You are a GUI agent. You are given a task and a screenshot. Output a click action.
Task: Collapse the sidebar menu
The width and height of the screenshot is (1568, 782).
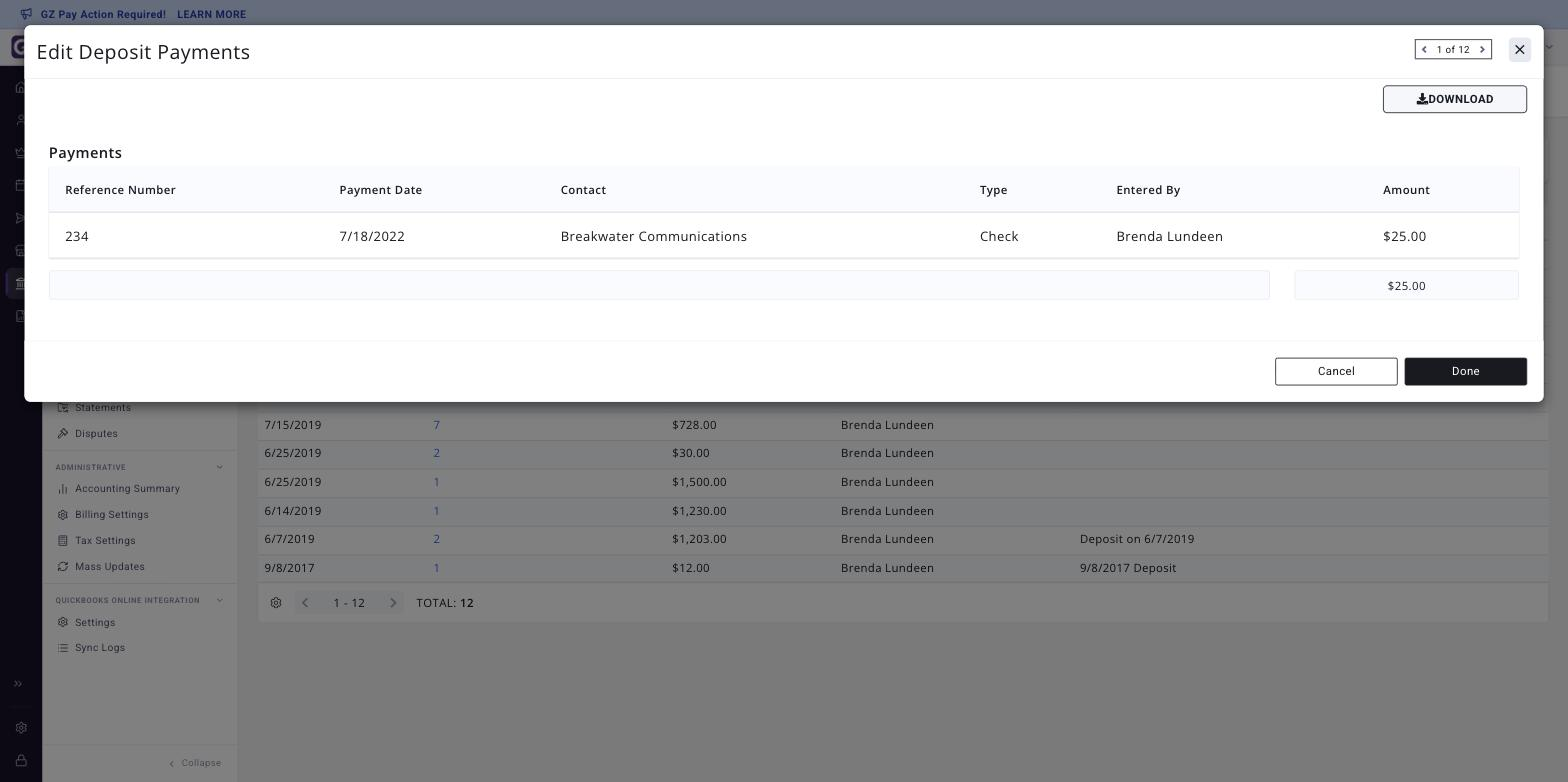195,763
